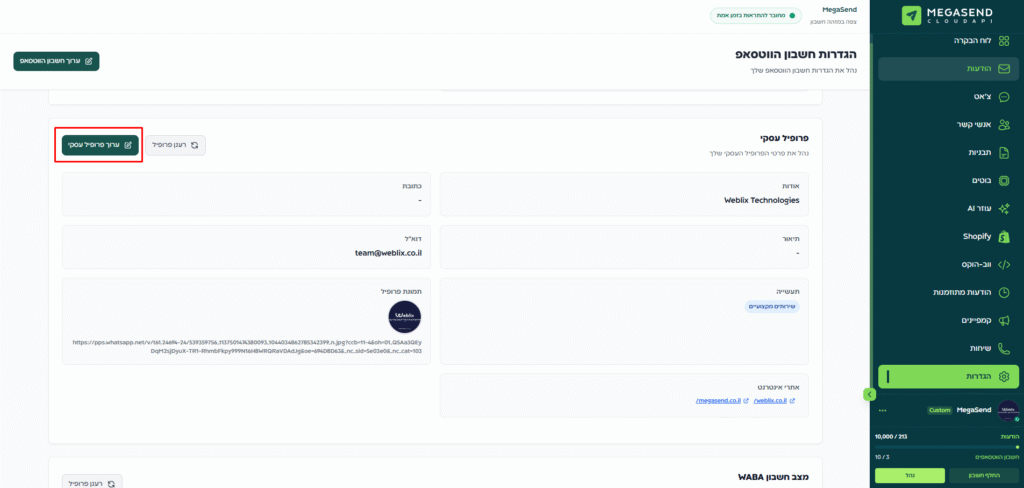
Task: Open the three-dots account options menu
Action: (882, 410)
